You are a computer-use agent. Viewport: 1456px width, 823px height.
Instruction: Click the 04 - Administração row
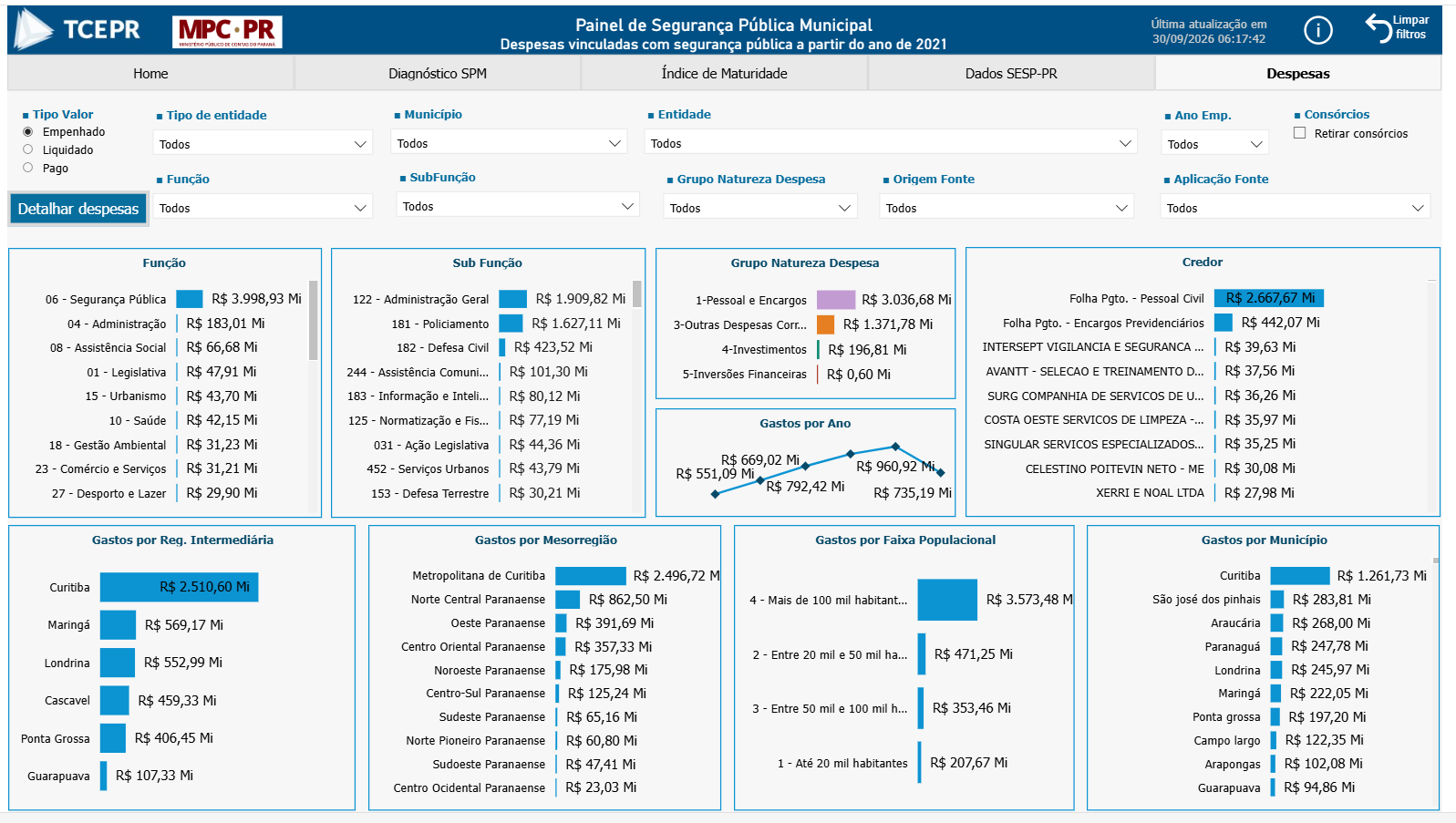pos(165,324)
